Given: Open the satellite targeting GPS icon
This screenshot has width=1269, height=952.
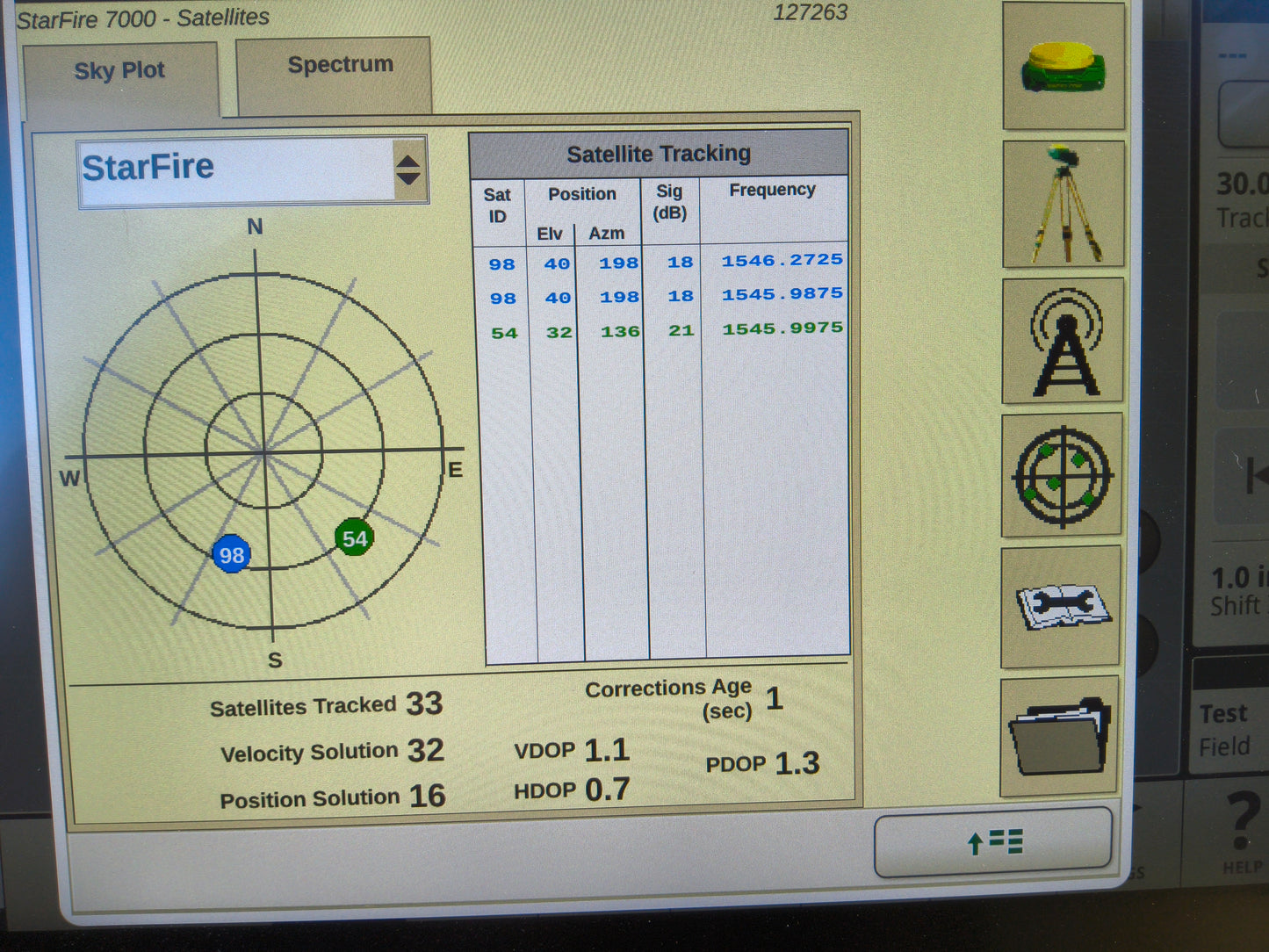Looking at the screenshot, I should click(1063, 477).
